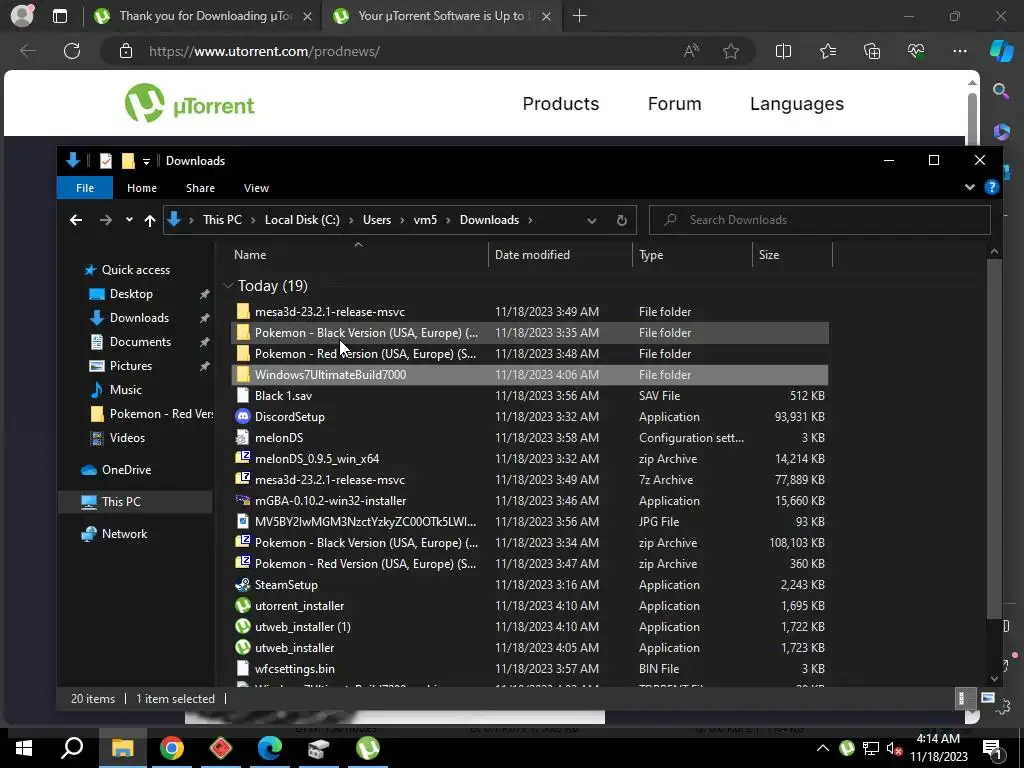Add page to favorites star icon
Image resolution: width=1024 pixels, height=768 pixels.
pos(731,51)
